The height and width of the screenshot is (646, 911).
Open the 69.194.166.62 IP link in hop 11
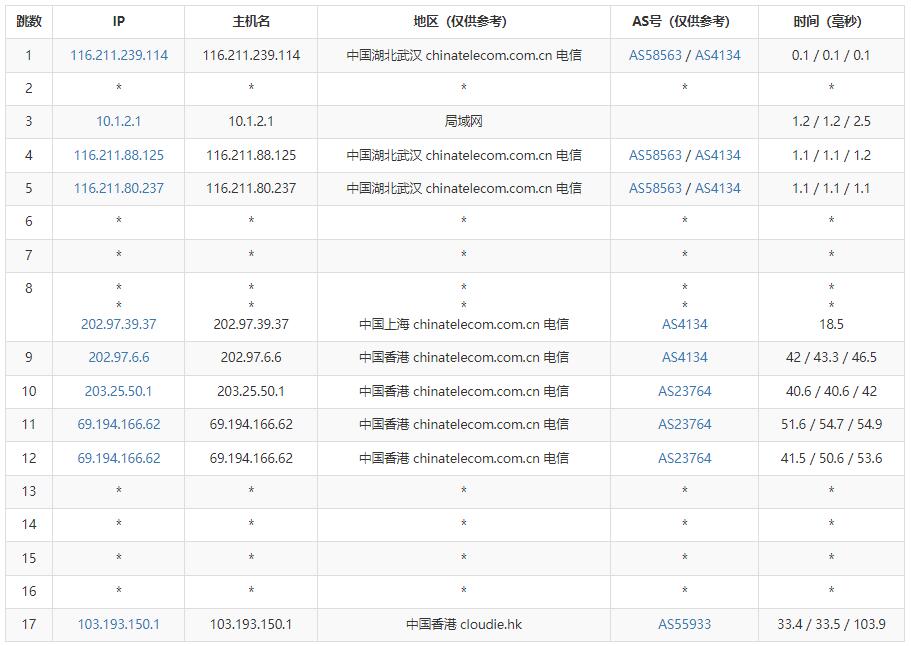(119, 424)
